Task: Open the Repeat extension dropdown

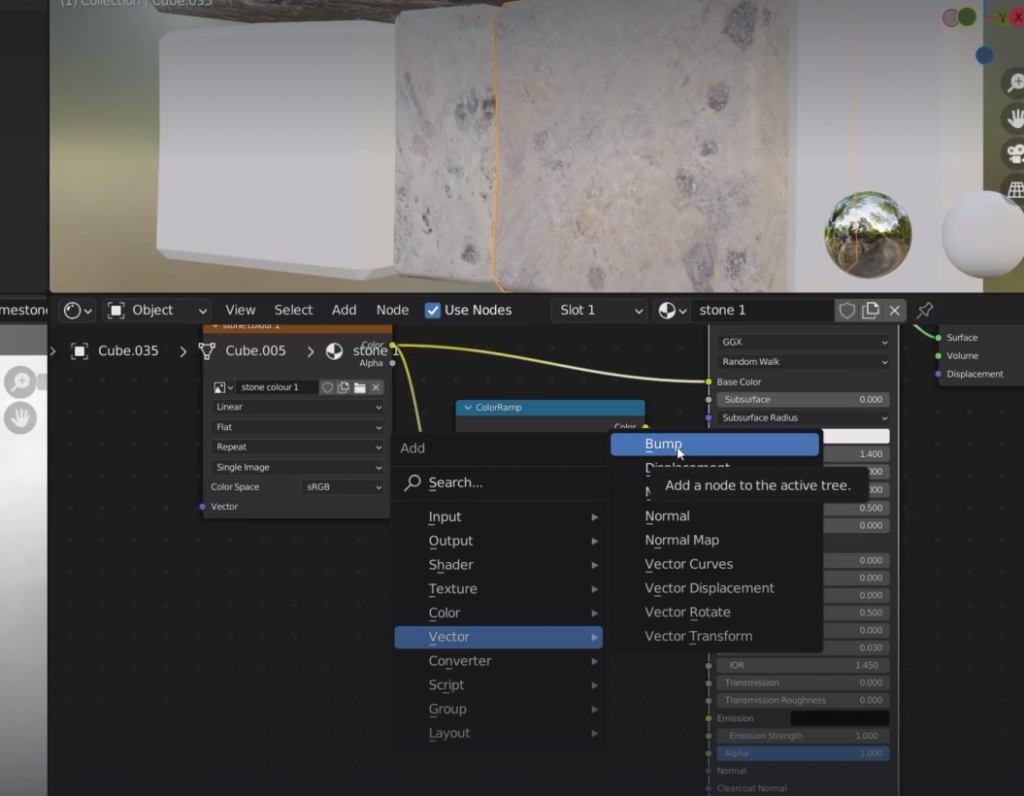Action: pyautogui.click(x=298, y=447)
